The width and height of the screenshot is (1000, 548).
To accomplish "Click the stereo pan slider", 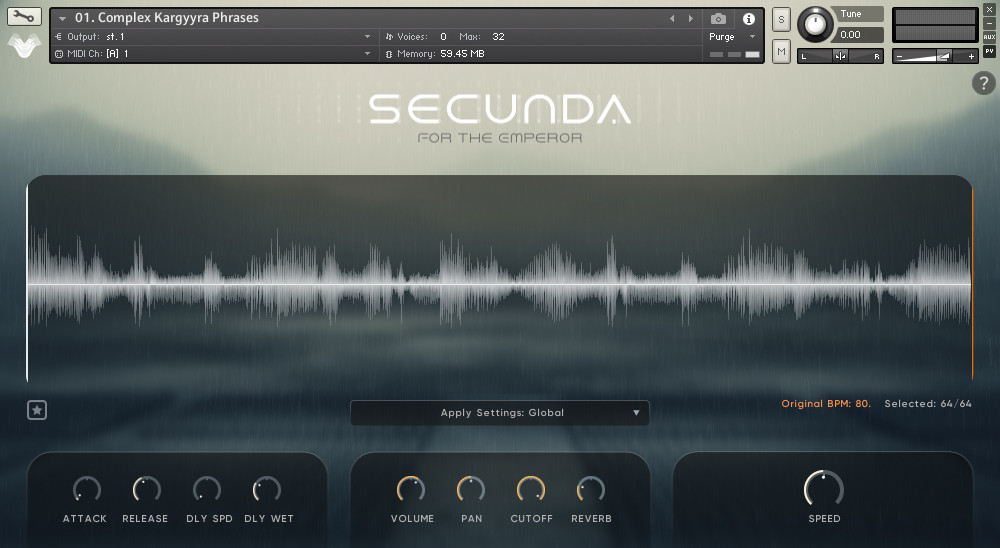I will pyautogui.click(x=841, y=56).
